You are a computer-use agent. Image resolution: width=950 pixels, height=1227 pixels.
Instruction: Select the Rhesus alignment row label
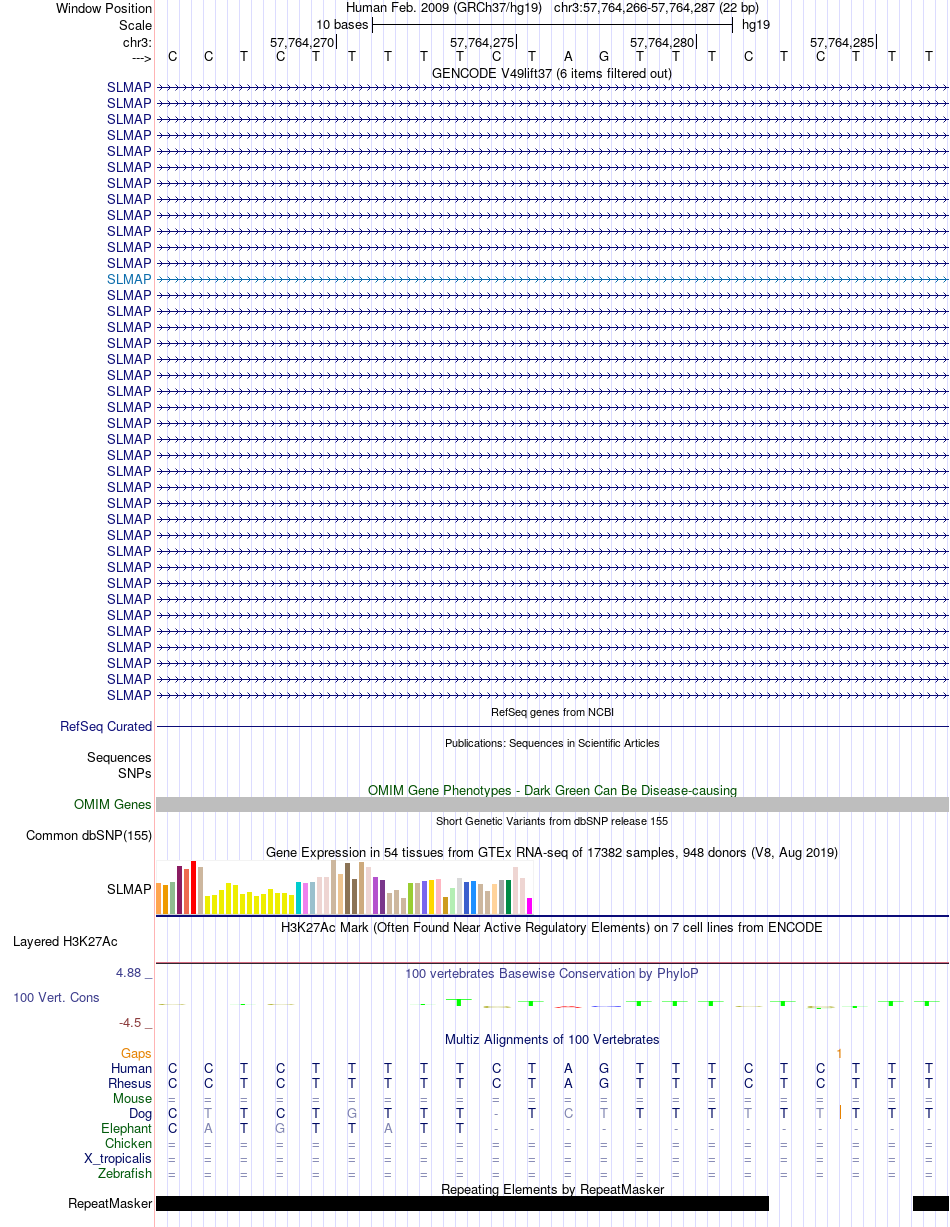click(130, 1084)
